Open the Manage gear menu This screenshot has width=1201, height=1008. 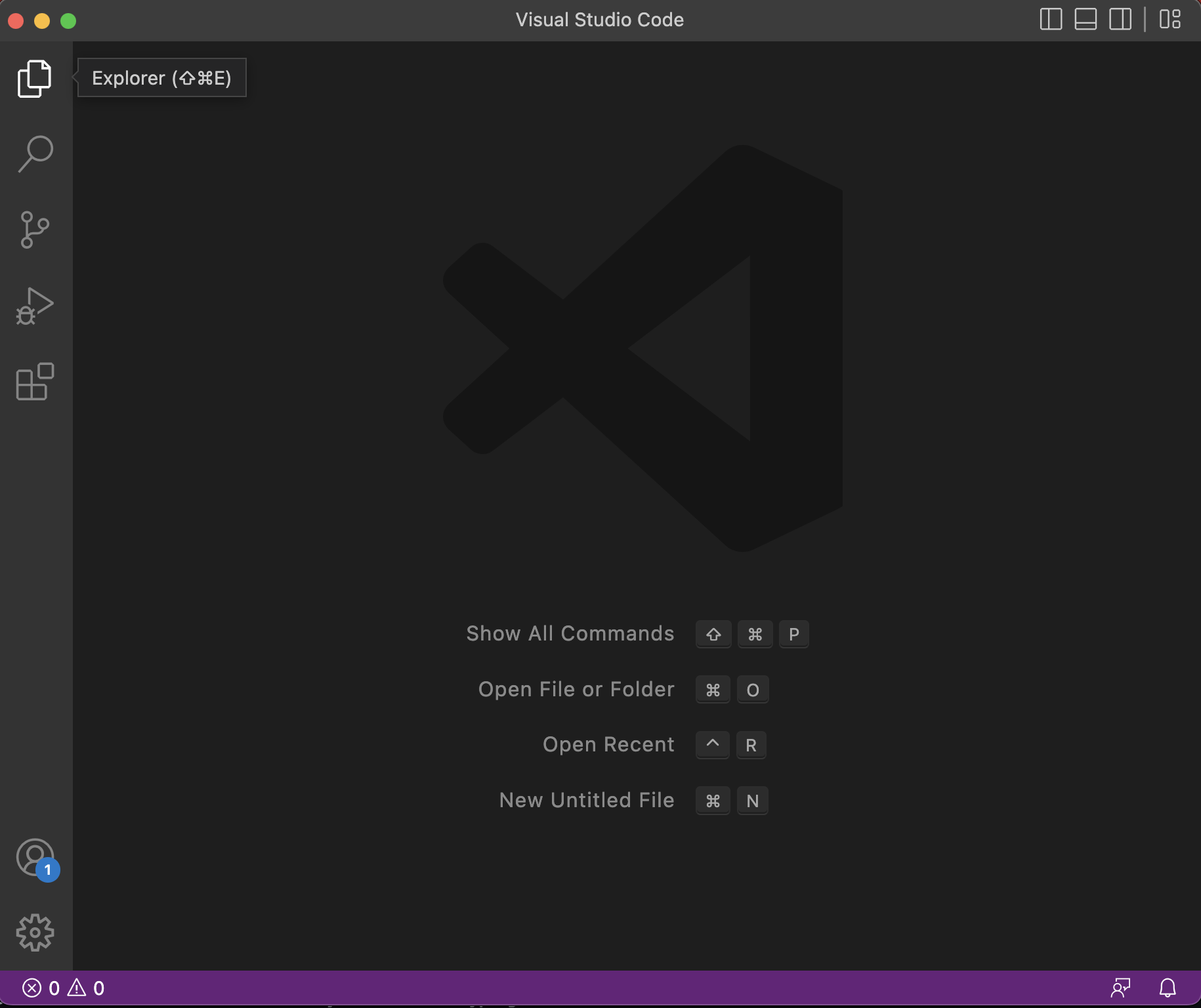35,933
